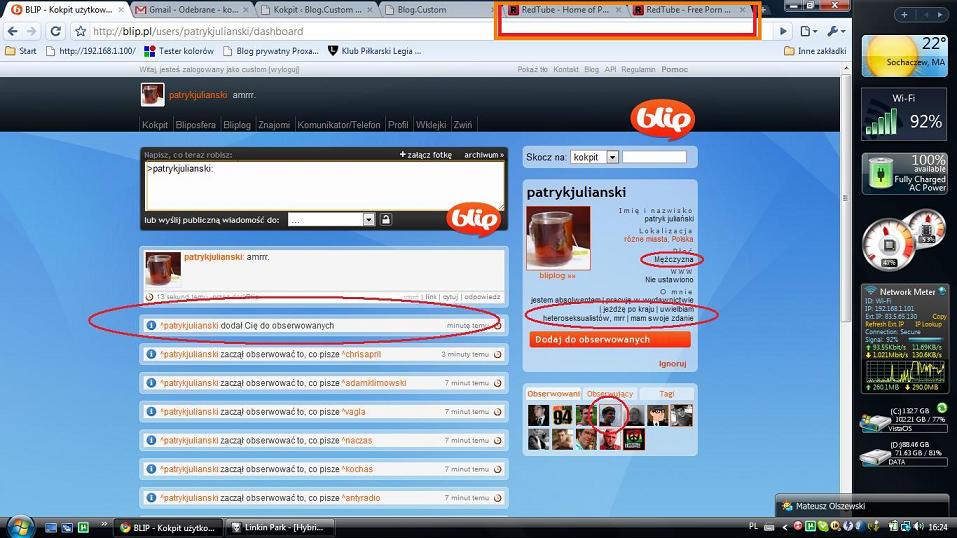
Task: Open the Profil menu item
Action: pos(398,125)
